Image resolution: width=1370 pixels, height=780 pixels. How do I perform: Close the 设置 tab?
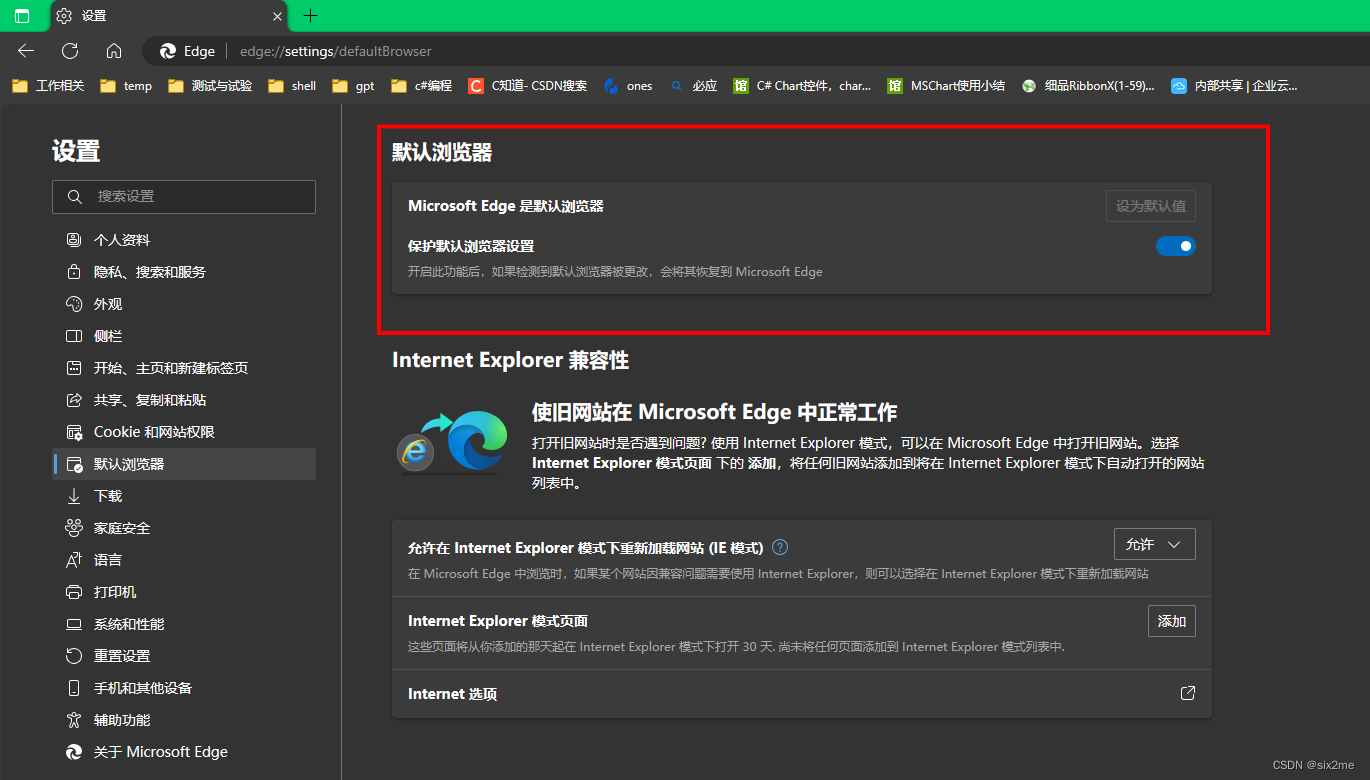pyautogui.click(x=277, y=16)
